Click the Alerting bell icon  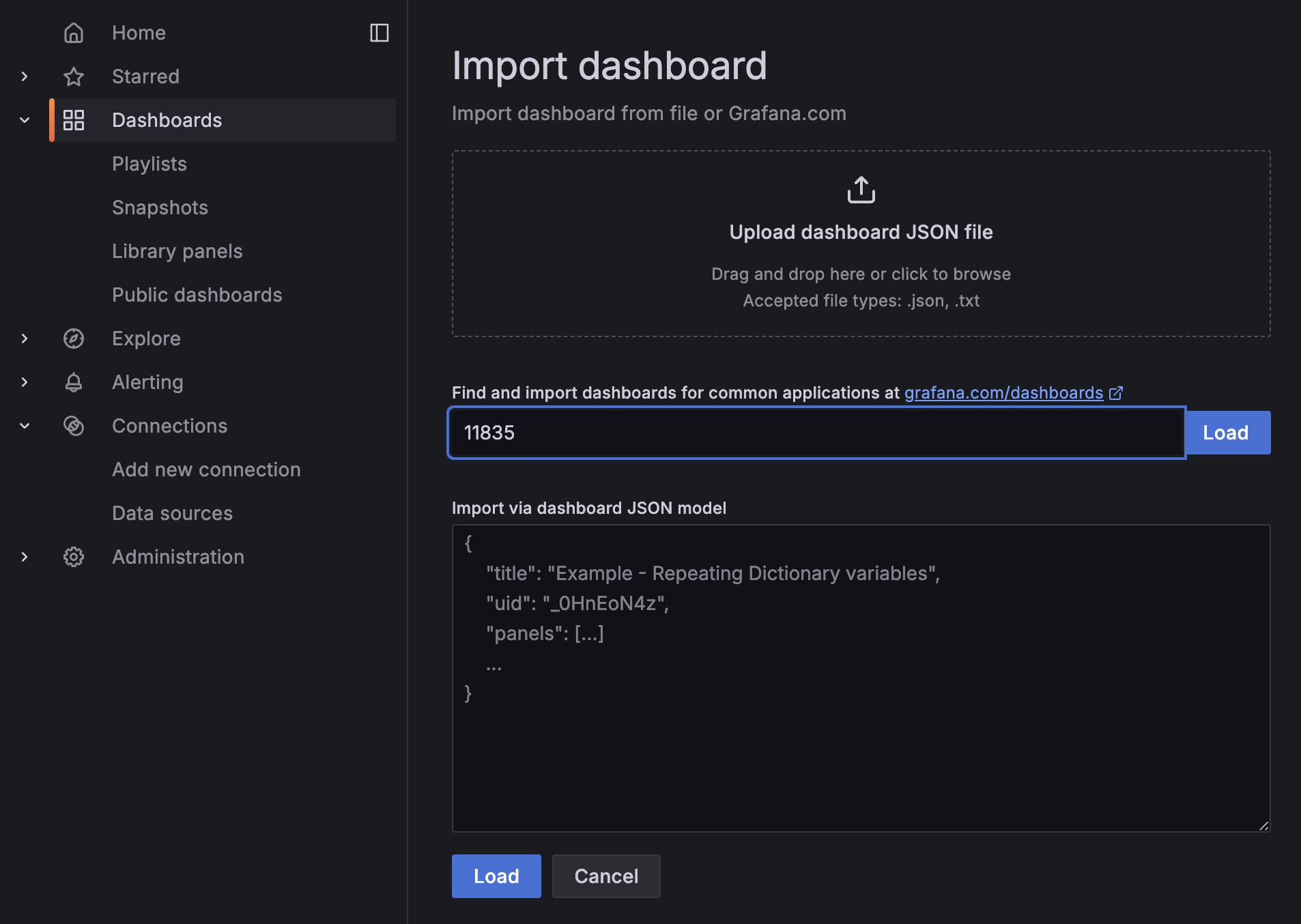coord(74,382)
